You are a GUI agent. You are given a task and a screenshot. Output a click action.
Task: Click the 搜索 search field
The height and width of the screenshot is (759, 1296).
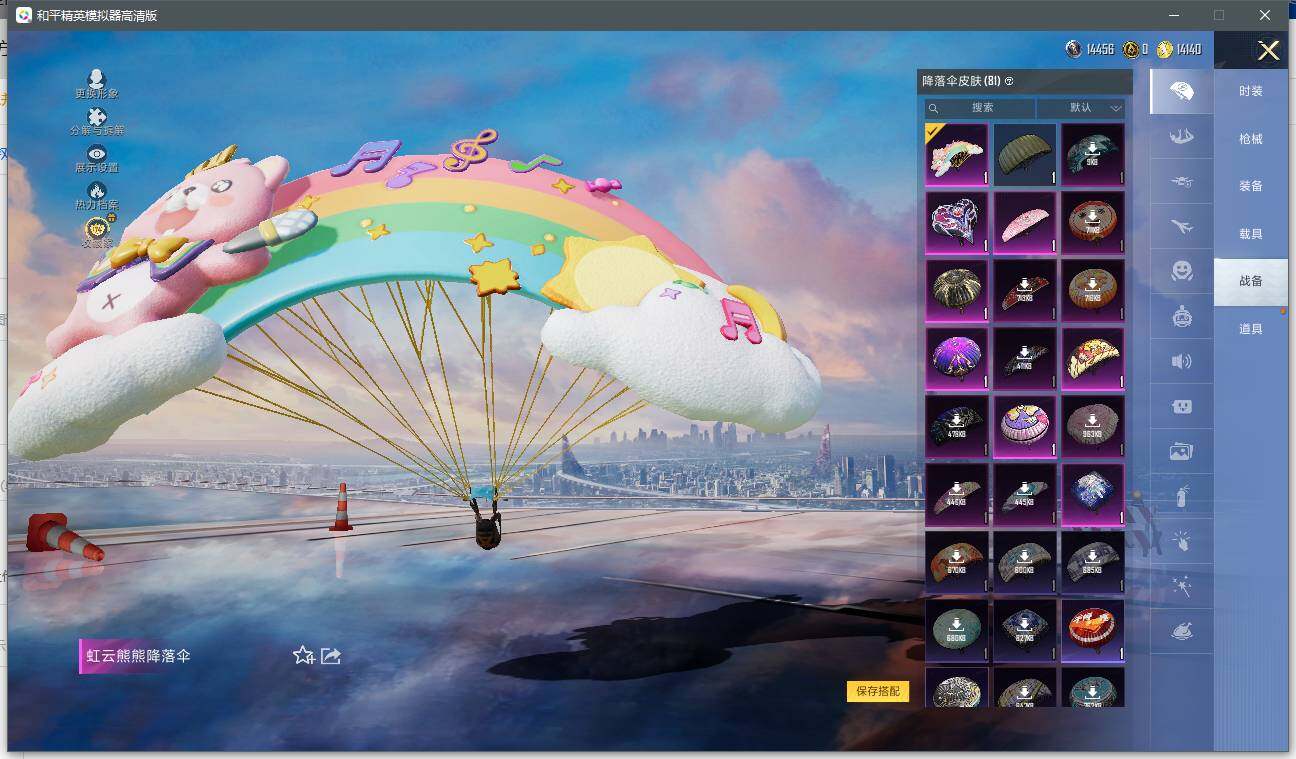(x=980, y=107)
